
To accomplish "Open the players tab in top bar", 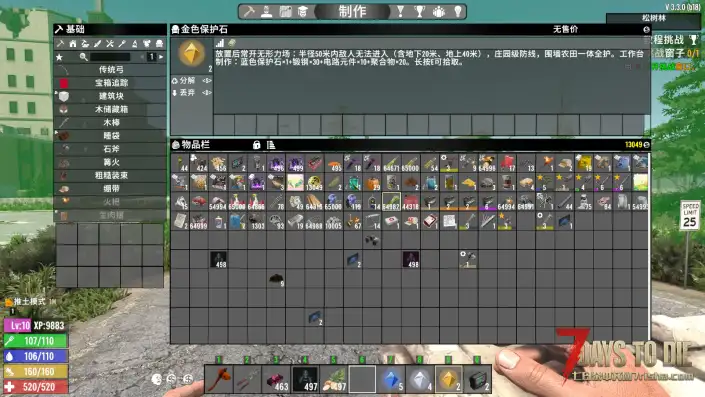I will (x=438, y=12).
